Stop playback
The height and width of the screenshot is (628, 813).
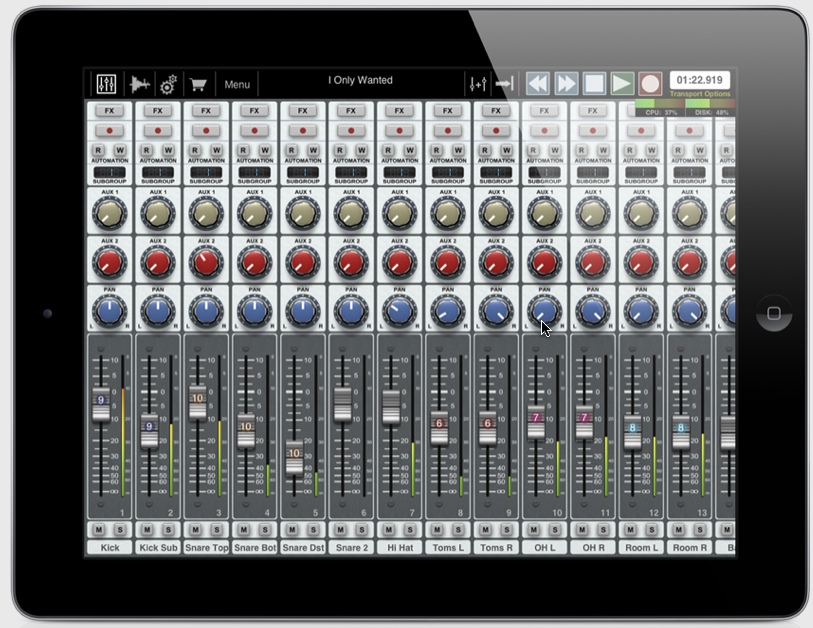tap(594, 83)
